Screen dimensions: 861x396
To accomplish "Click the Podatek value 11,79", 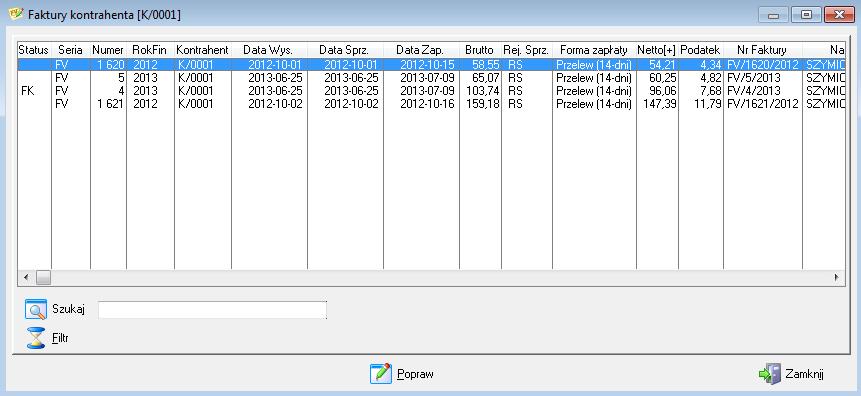I will (708, 104).
